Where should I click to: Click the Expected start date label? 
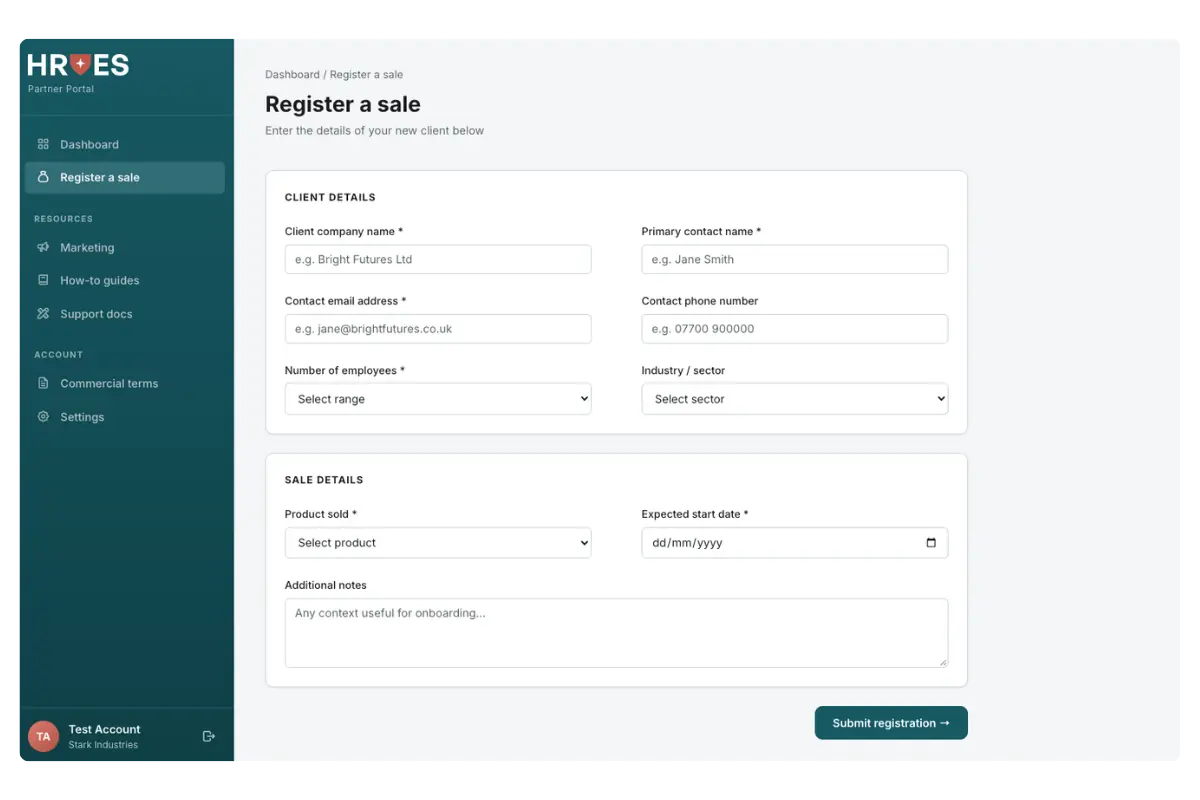tap(695, 514)
